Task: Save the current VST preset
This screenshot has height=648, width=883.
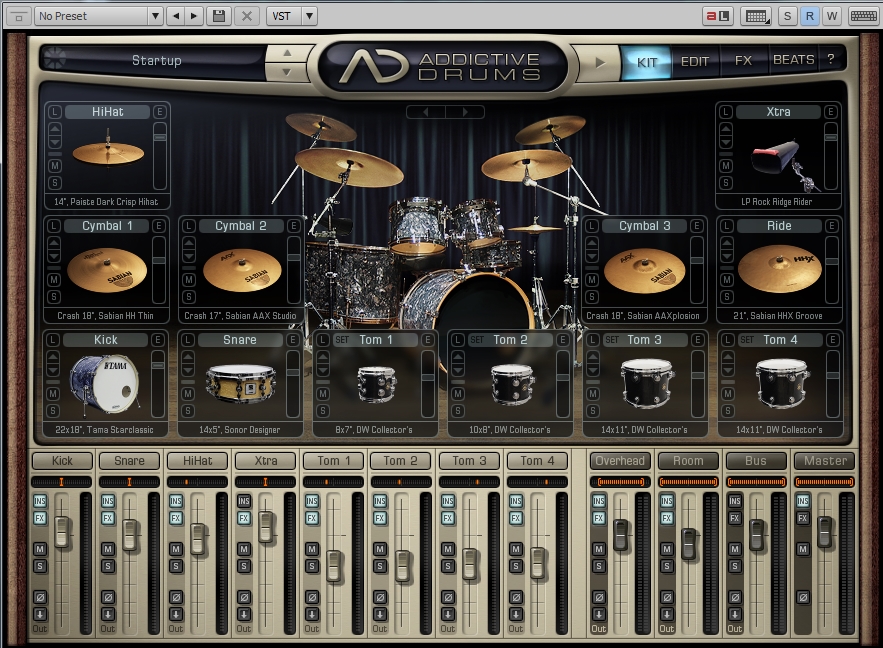Action: tap(219, 16)
